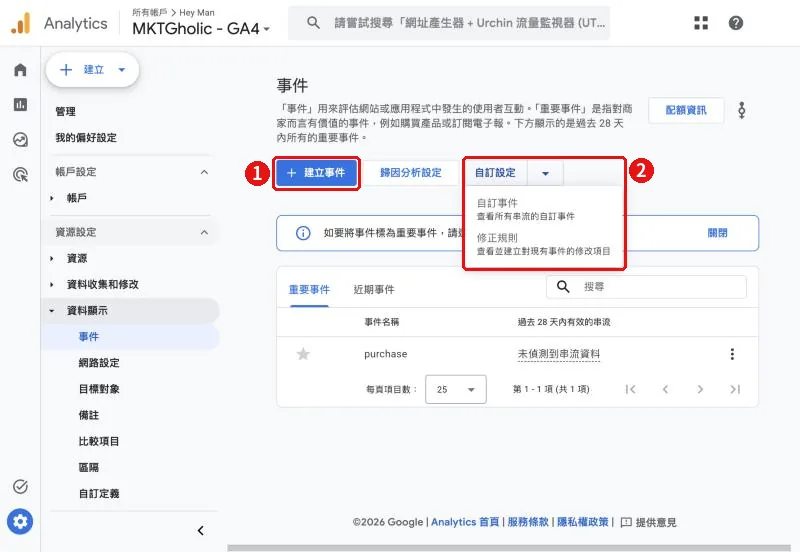Click the events table 搜尋 field
This screenshot has width=800, height=552.
(646, 287)
